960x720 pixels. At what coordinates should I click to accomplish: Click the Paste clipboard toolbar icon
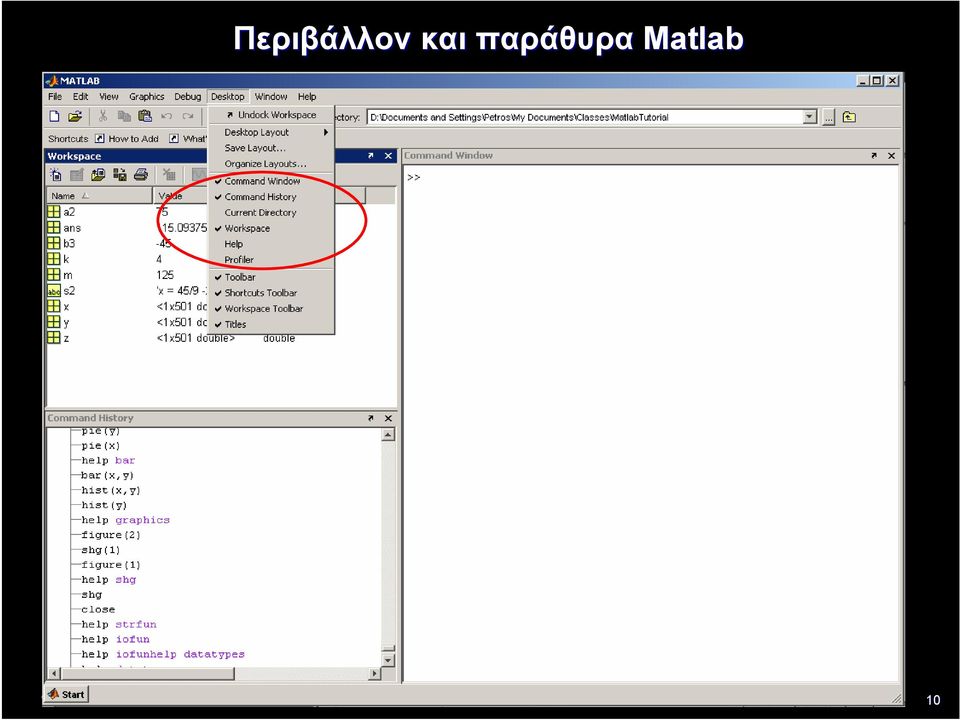pyautogui.click(x=145, y=116)
